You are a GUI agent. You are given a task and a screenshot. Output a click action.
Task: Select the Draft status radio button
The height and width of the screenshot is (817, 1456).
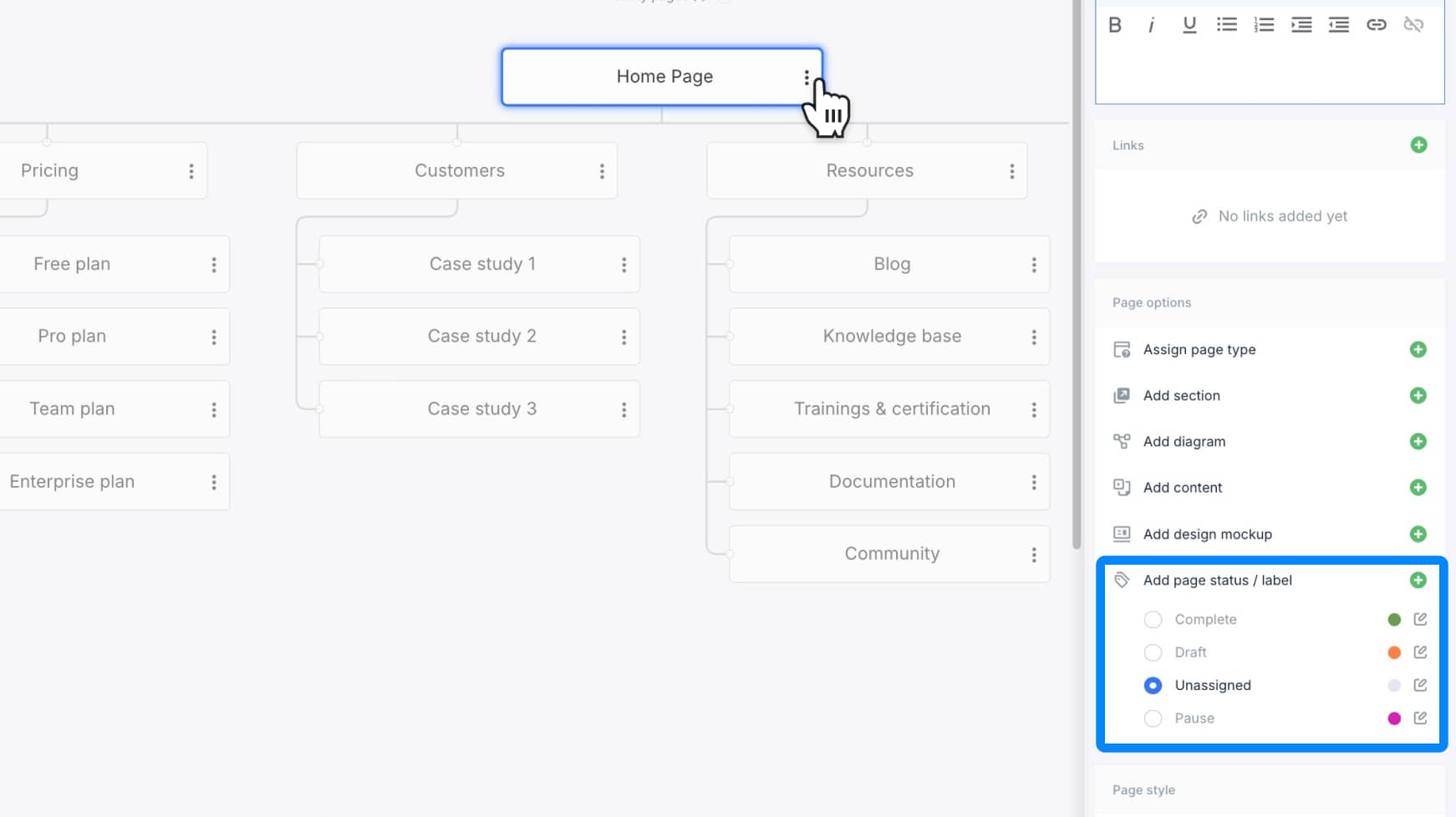click(x=1153, y=652)
